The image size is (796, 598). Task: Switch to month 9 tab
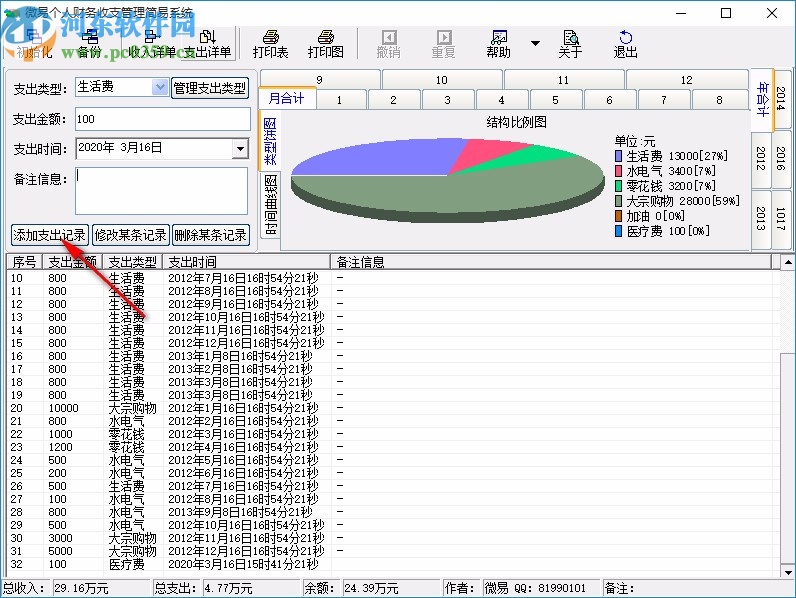click(x=319, y=80)
